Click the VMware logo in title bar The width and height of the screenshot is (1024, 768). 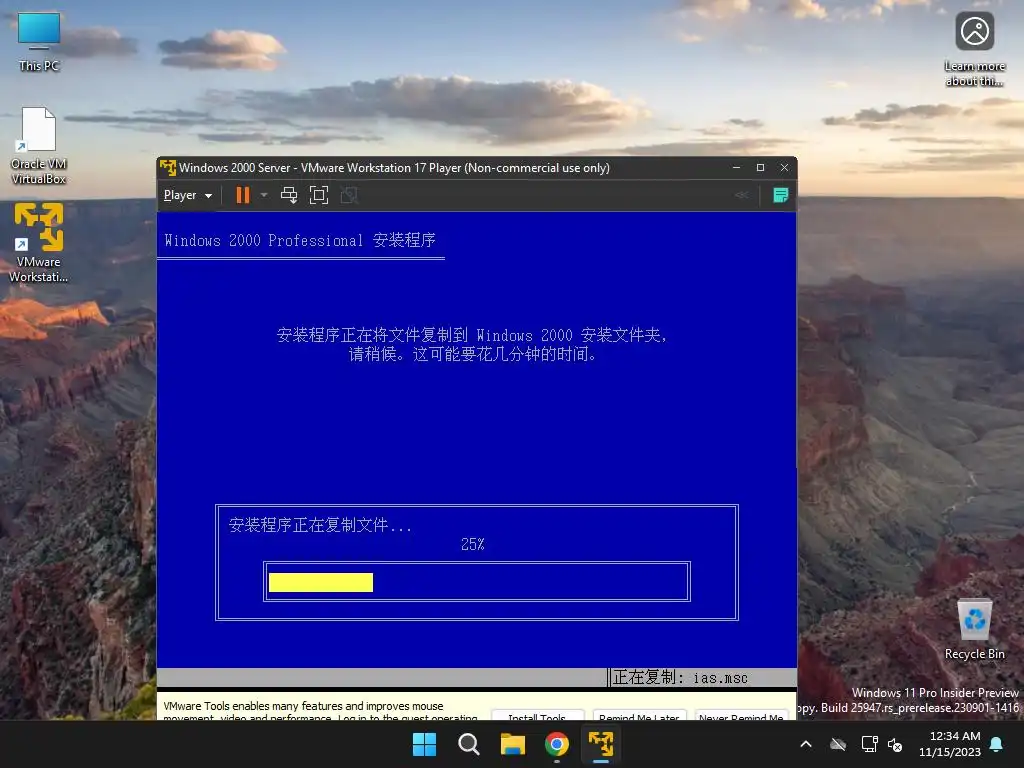click(x=168, y=168)
